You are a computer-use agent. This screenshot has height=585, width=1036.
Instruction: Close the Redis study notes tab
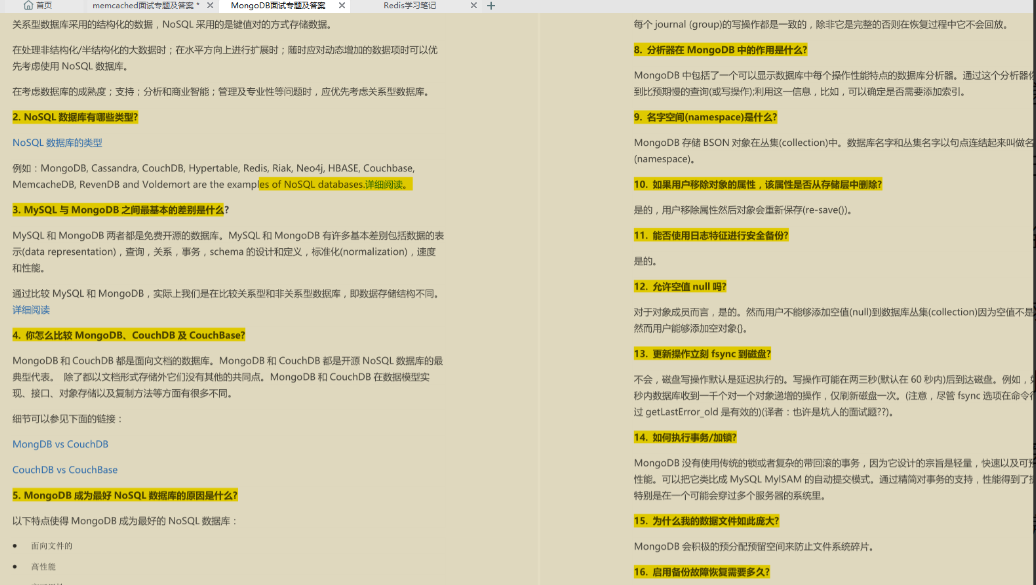pyautogui.click(x=473, y=5)
